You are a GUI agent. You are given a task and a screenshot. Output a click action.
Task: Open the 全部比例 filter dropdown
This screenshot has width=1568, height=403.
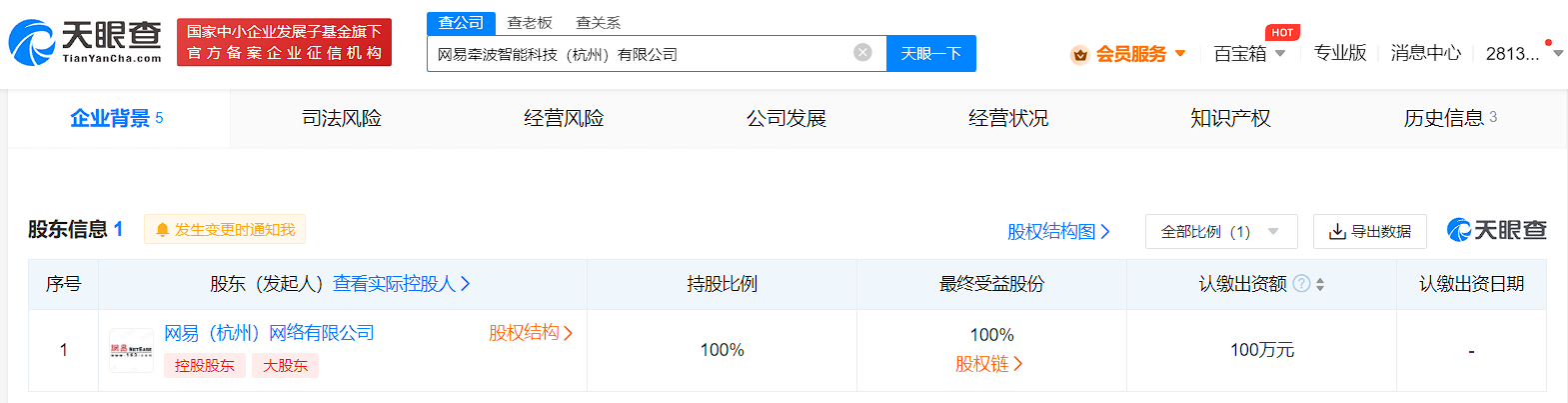click(1220, 232)
